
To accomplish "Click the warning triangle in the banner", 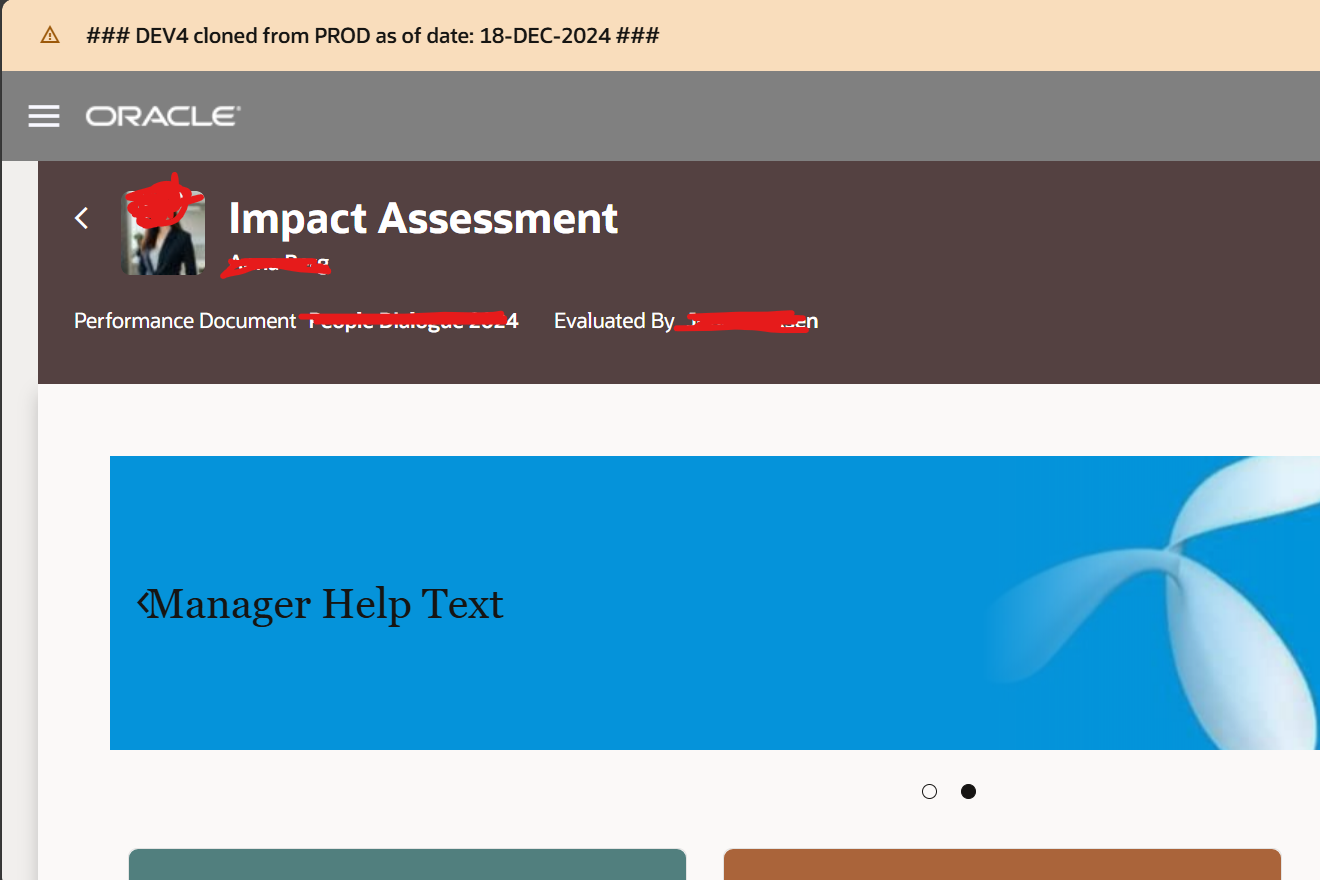I will tap(50, 35).
